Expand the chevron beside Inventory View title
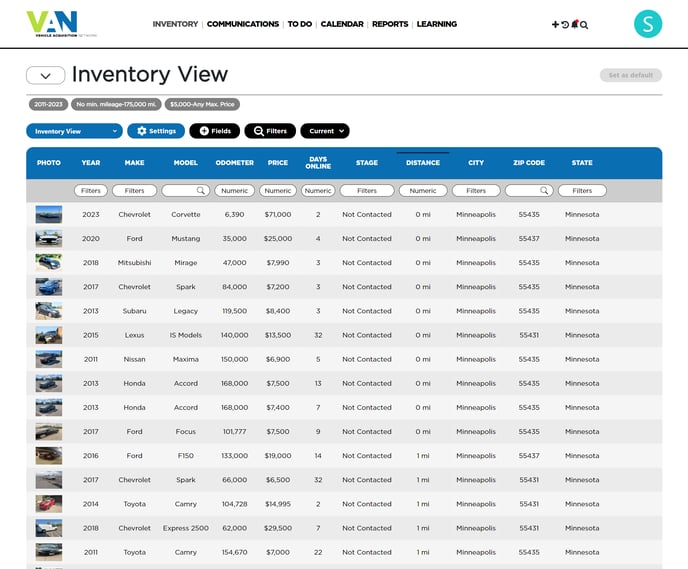 point(46,75)
